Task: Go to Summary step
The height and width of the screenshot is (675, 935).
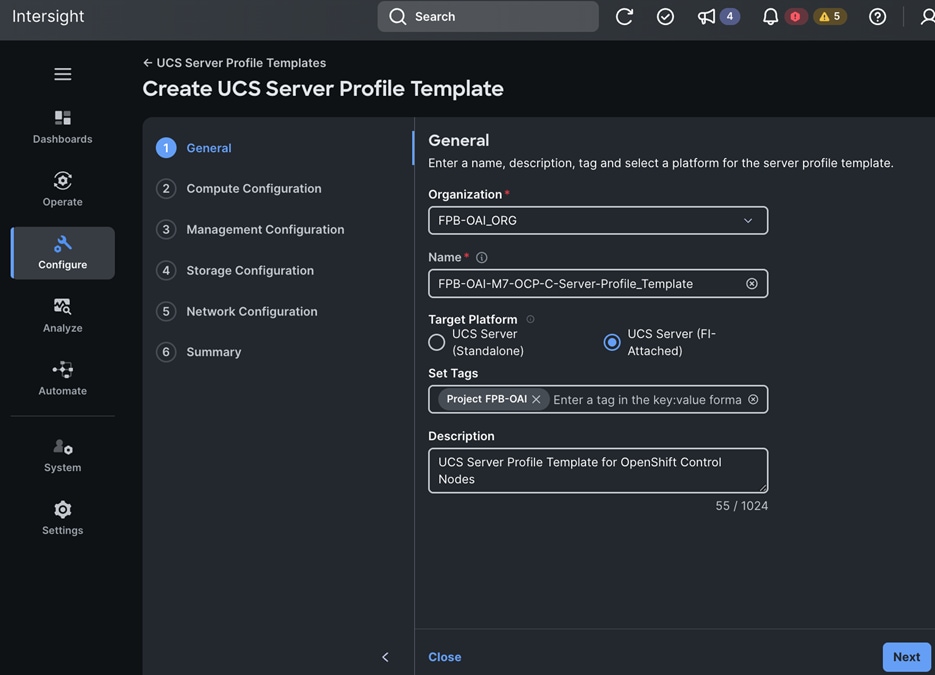Action: pos(199,352)
